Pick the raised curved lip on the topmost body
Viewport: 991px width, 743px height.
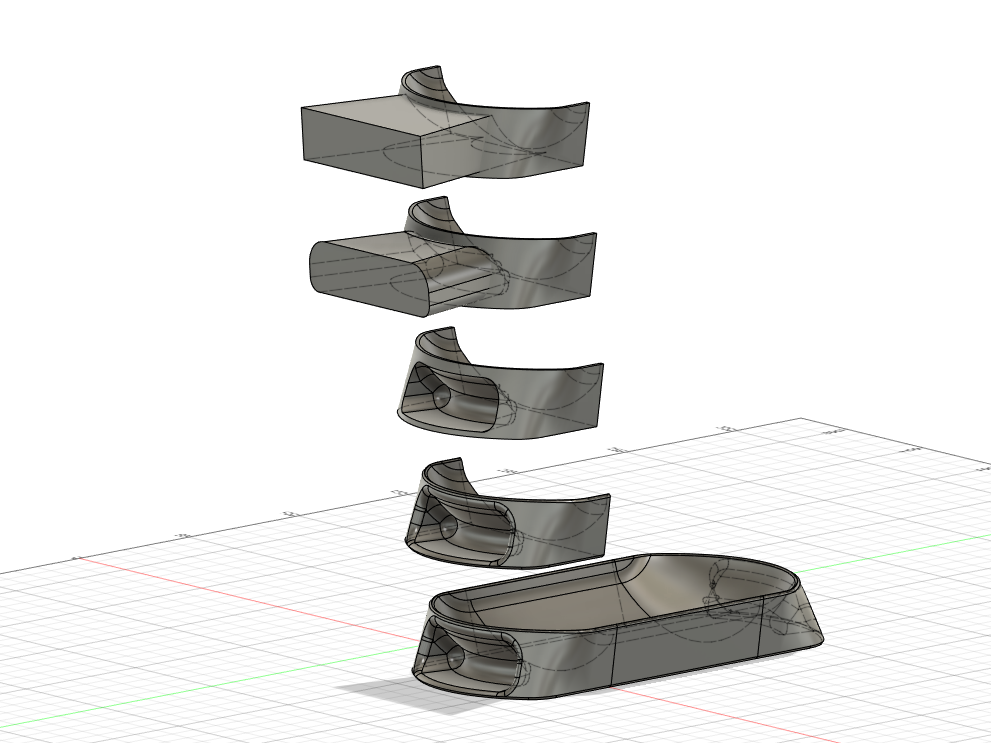tap(425, 80)
